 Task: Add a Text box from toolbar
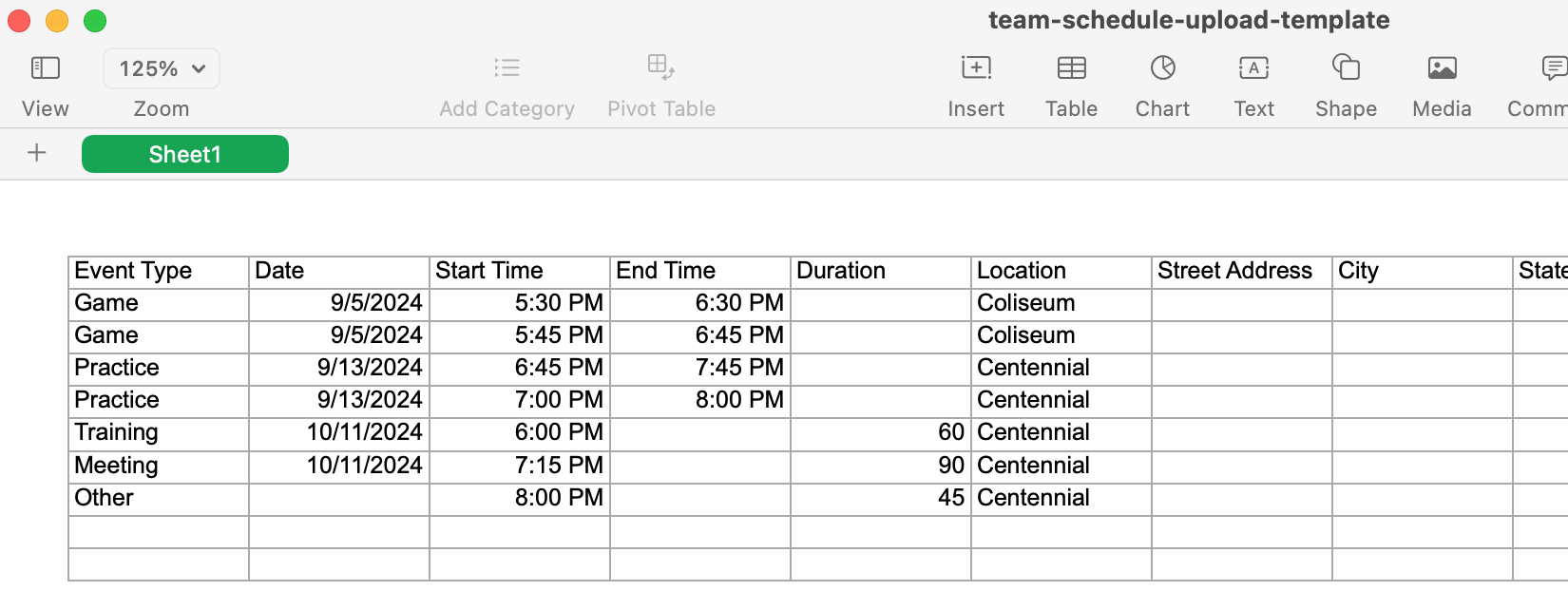click(1253, 68)
